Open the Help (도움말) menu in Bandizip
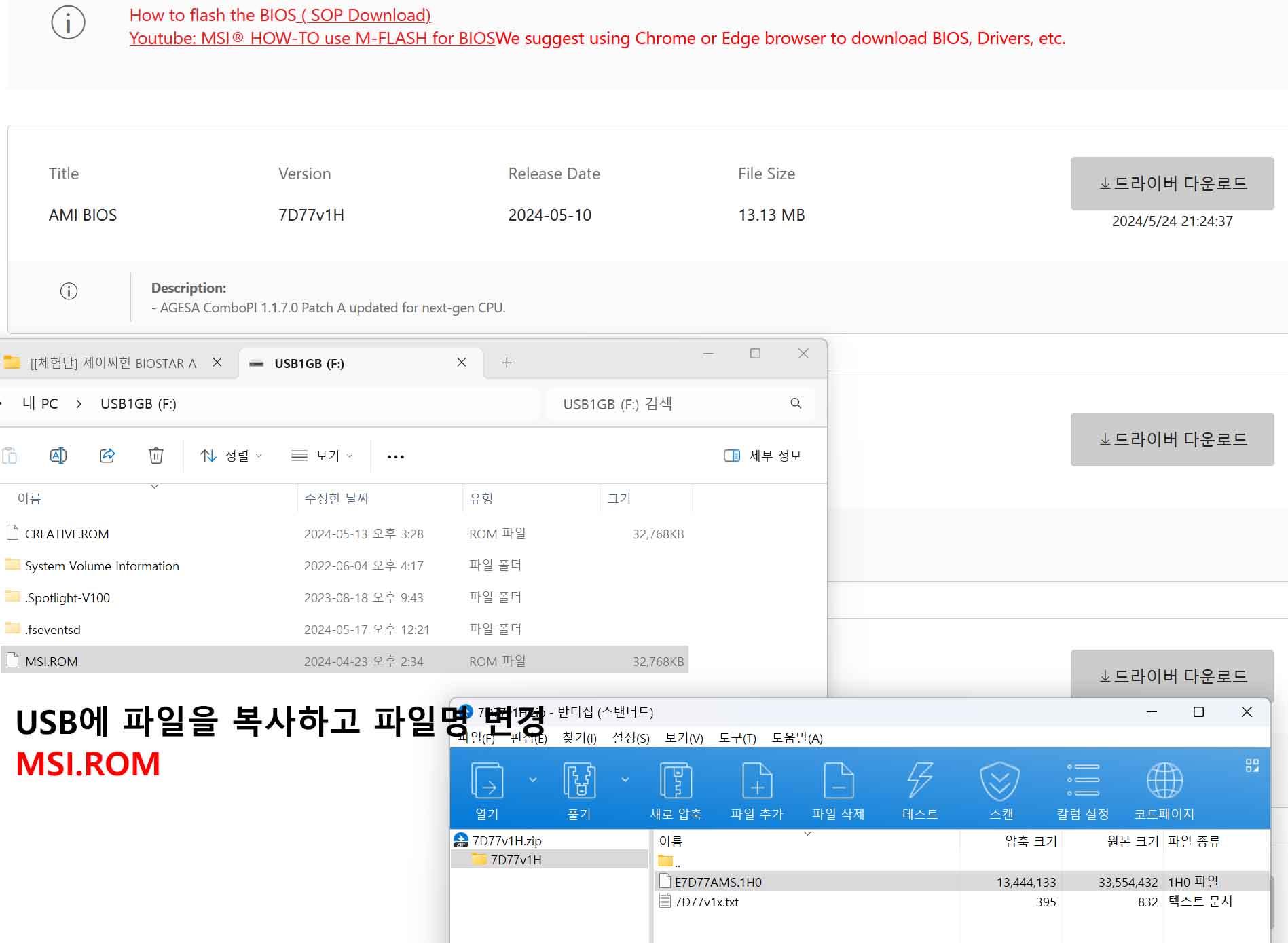The height and width of the screenshot is (943, 1288). 797,738
